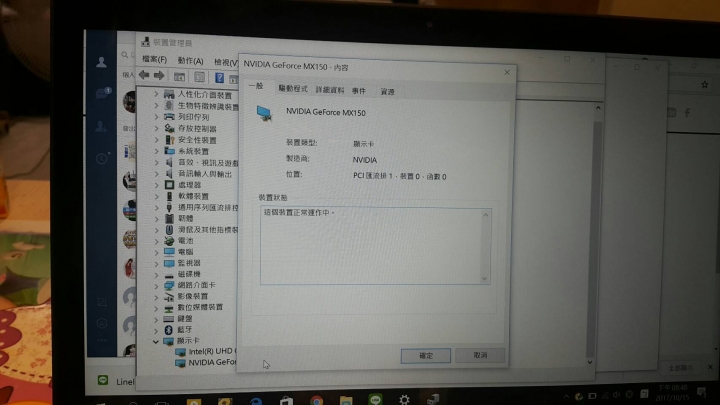Click the 人性化介面裝置 category icon
Screen dimensions: 720x405
point(169,95)
